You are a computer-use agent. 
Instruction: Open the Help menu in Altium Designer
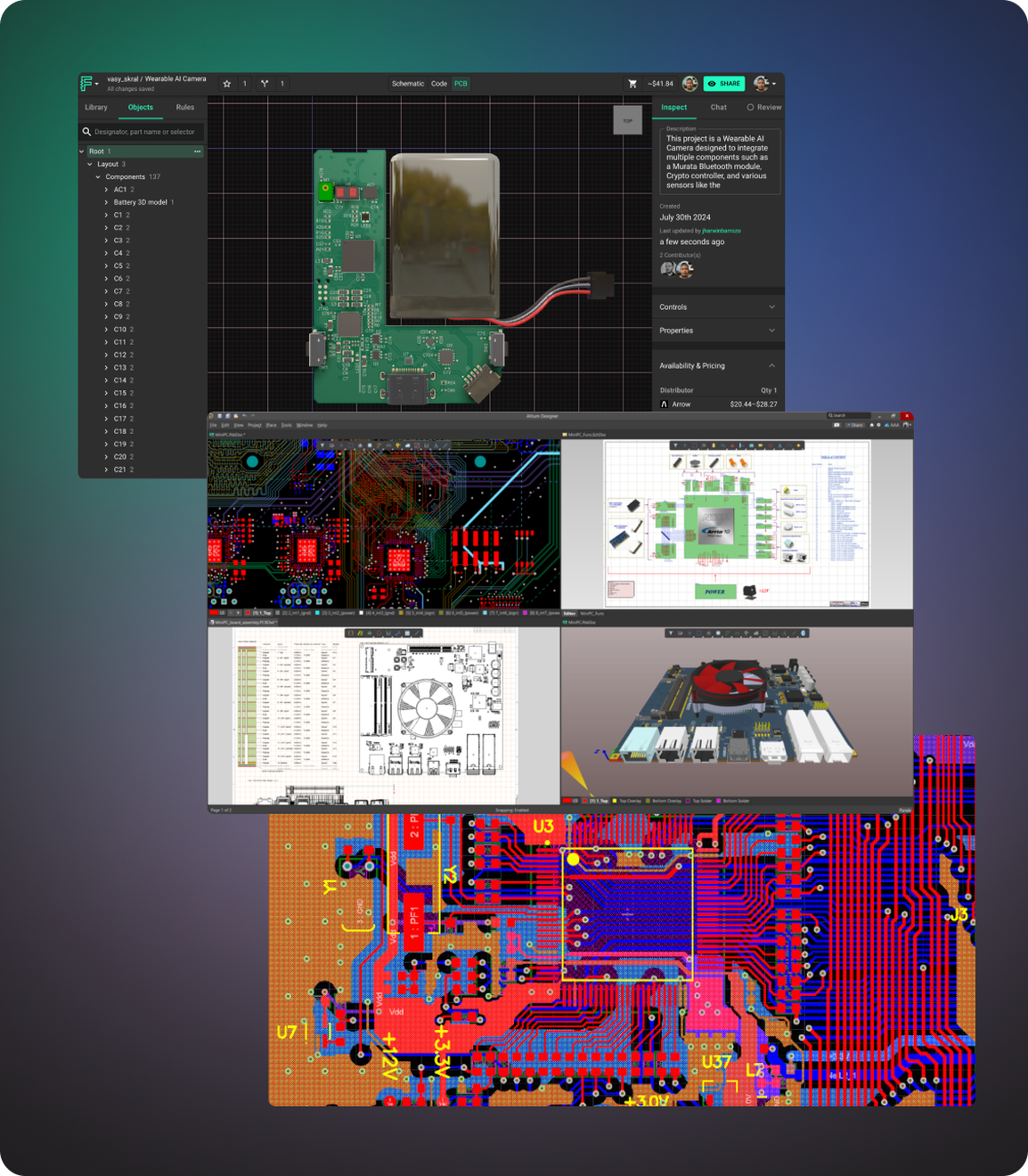click(x=322, y=425)
